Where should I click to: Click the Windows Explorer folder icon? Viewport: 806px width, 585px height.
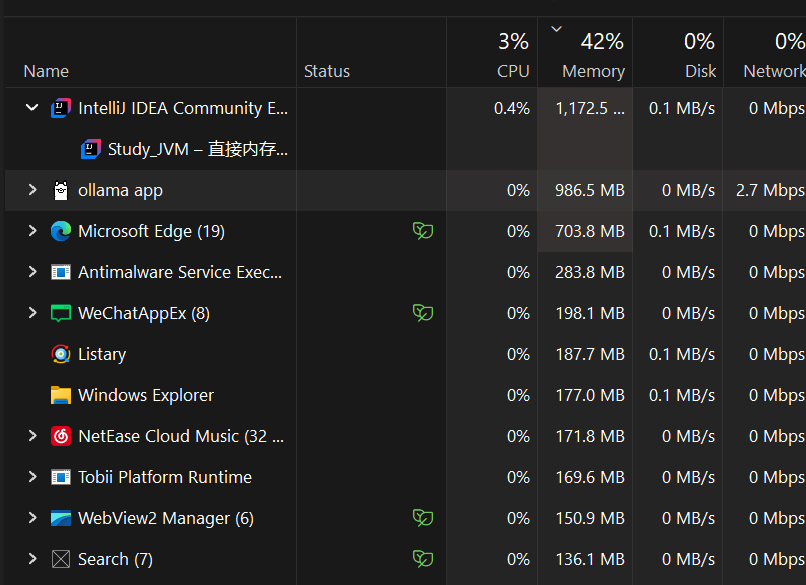point(61,395)
